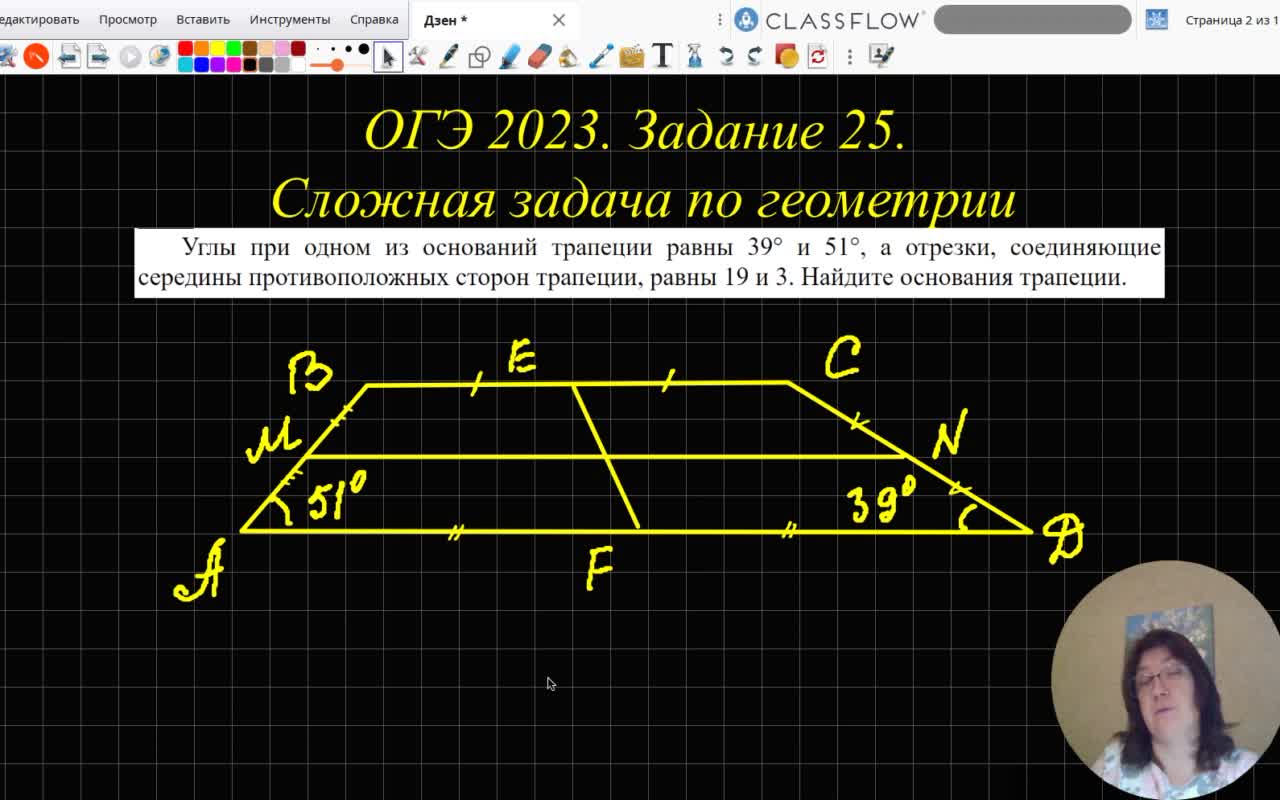This screenshot has height=800, width=1280.
Task: Click the globe navigation icon
Action: coord(160,56)
